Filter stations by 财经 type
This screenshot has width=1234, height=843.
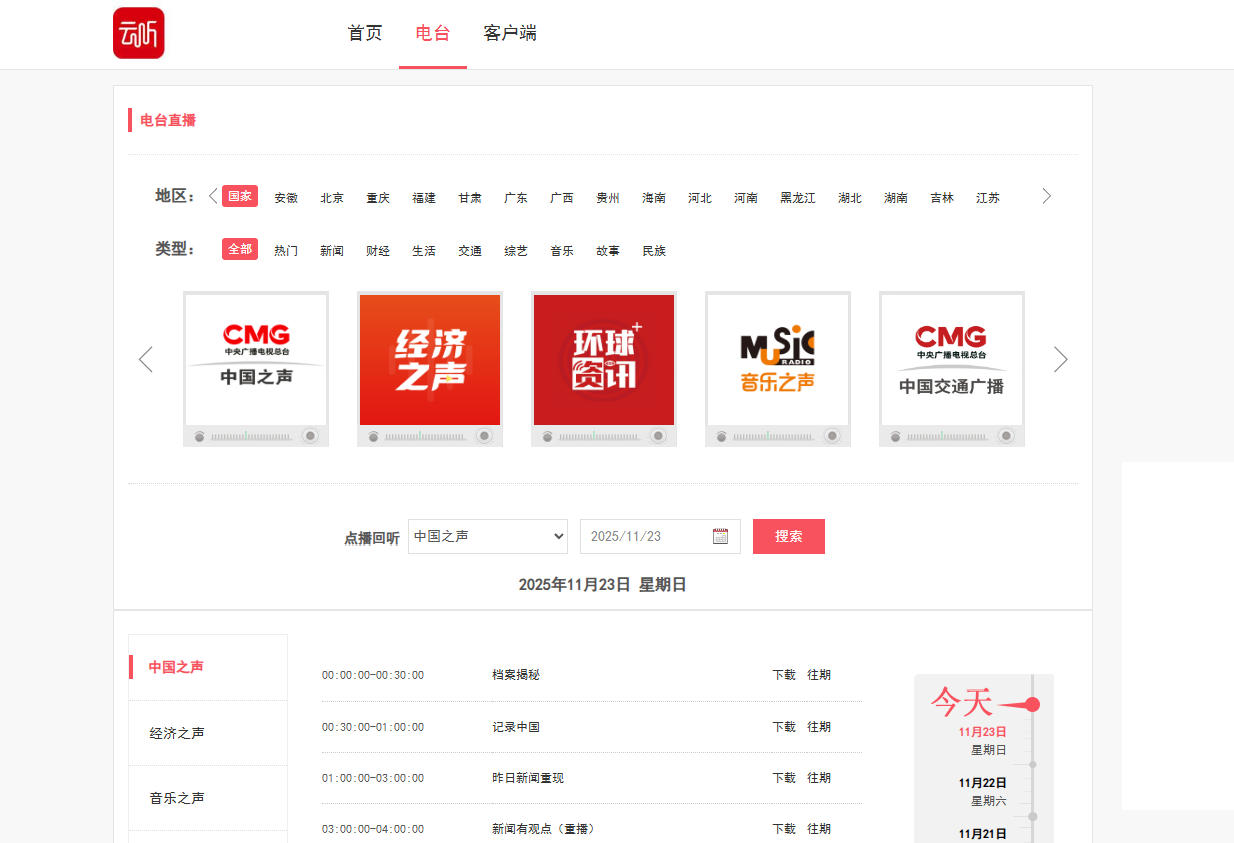(378, 251)
